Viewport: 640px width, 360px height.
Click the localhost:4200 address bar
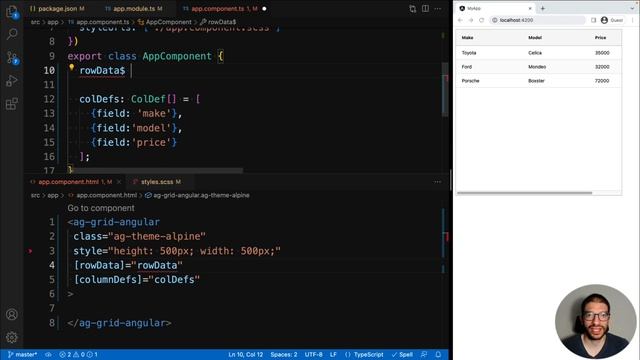point(537,20)
